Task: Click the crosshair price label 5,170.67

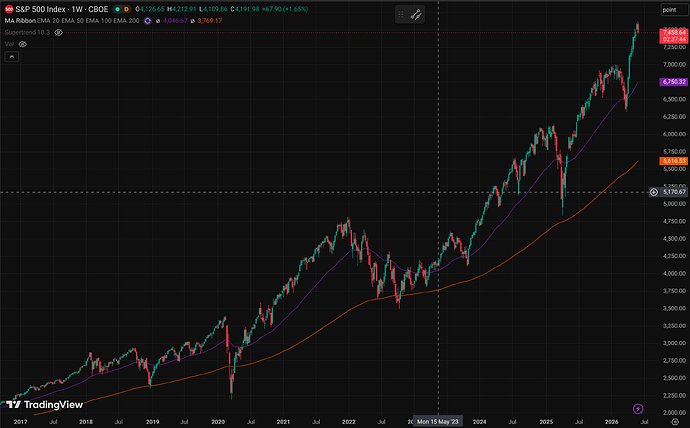Action: coord(674,192)
